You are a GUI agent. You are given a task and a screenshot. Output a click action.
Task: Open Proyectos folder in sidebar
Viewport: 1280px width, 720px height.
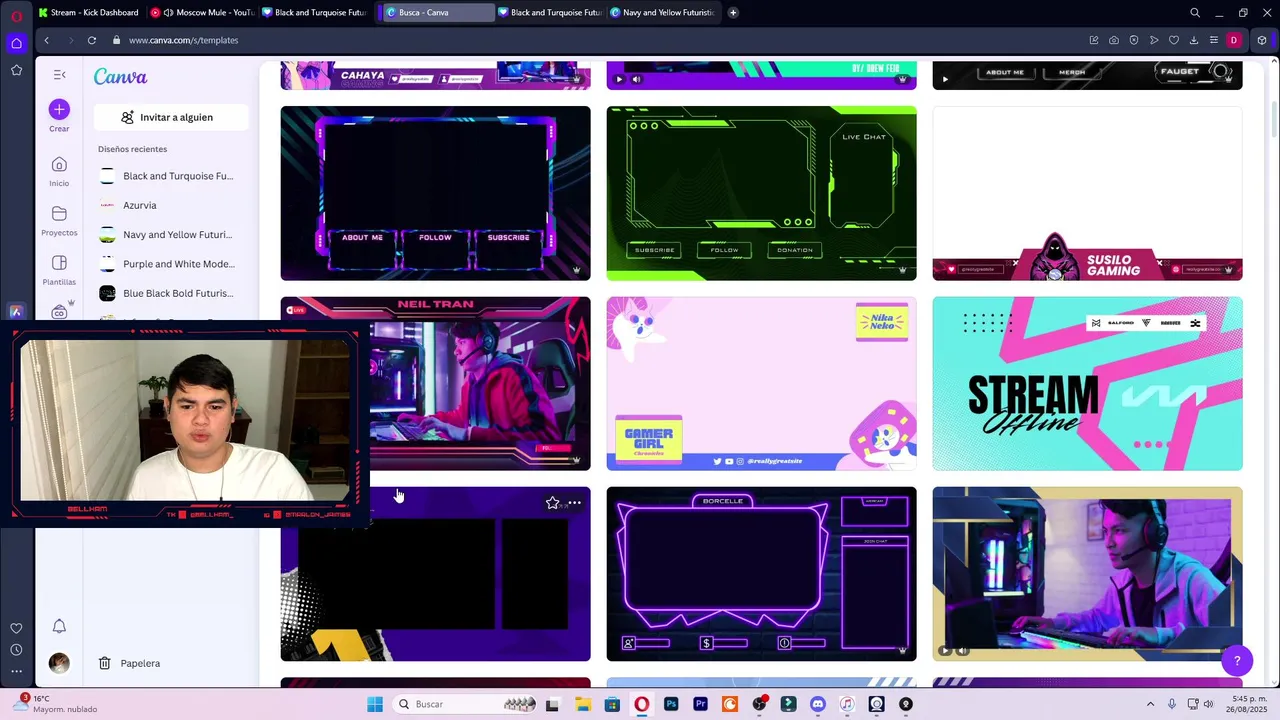point(59,220)
